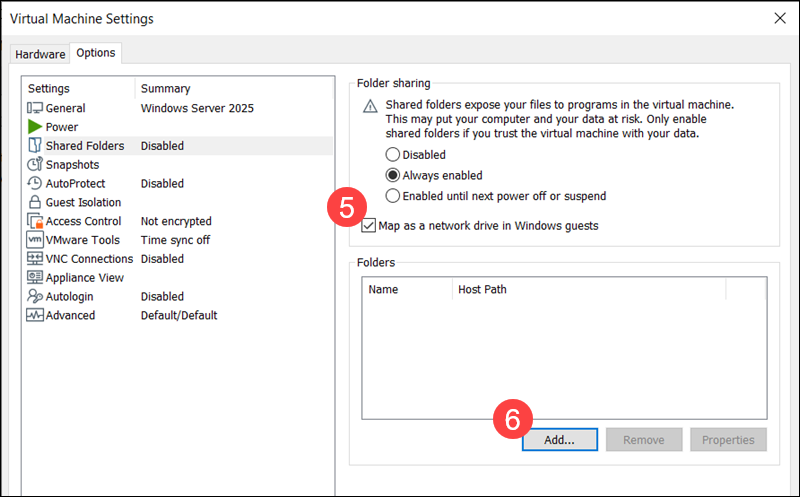Click the green Power arrow icon
The height and width of the screenshot is (497, 800).
[x=35, y=127]
